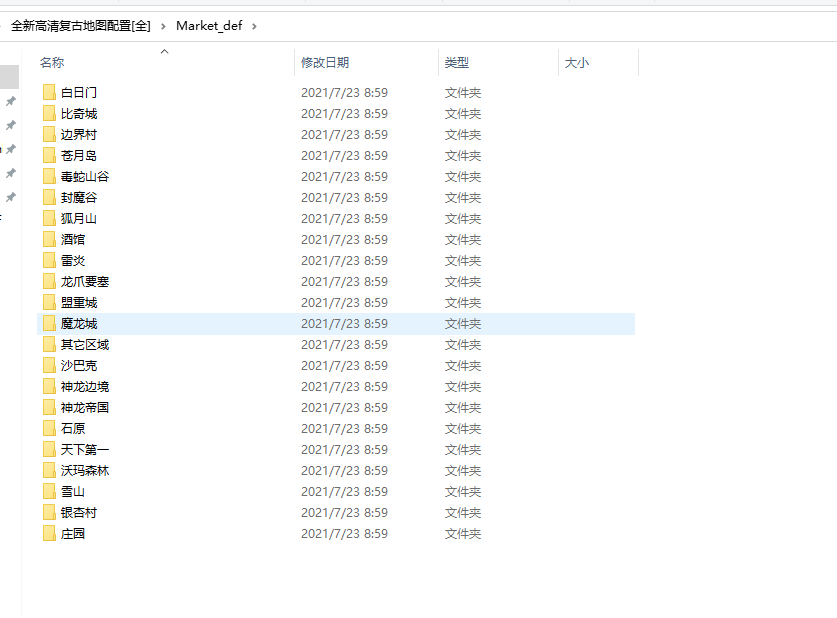This screenshot has width=837, height=618.
Task: Open the 沙巴克 folder
Action: click(x=75, y=365)
